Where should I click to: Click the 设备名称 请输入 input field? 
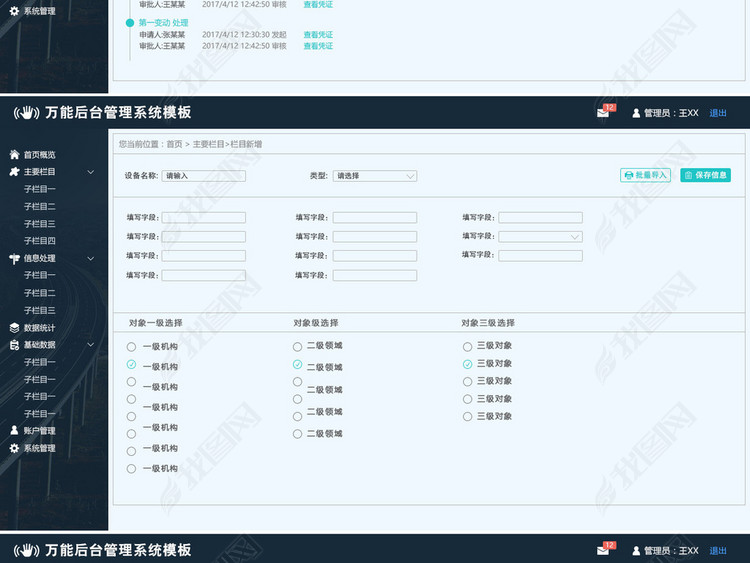[x=204, y=176]
